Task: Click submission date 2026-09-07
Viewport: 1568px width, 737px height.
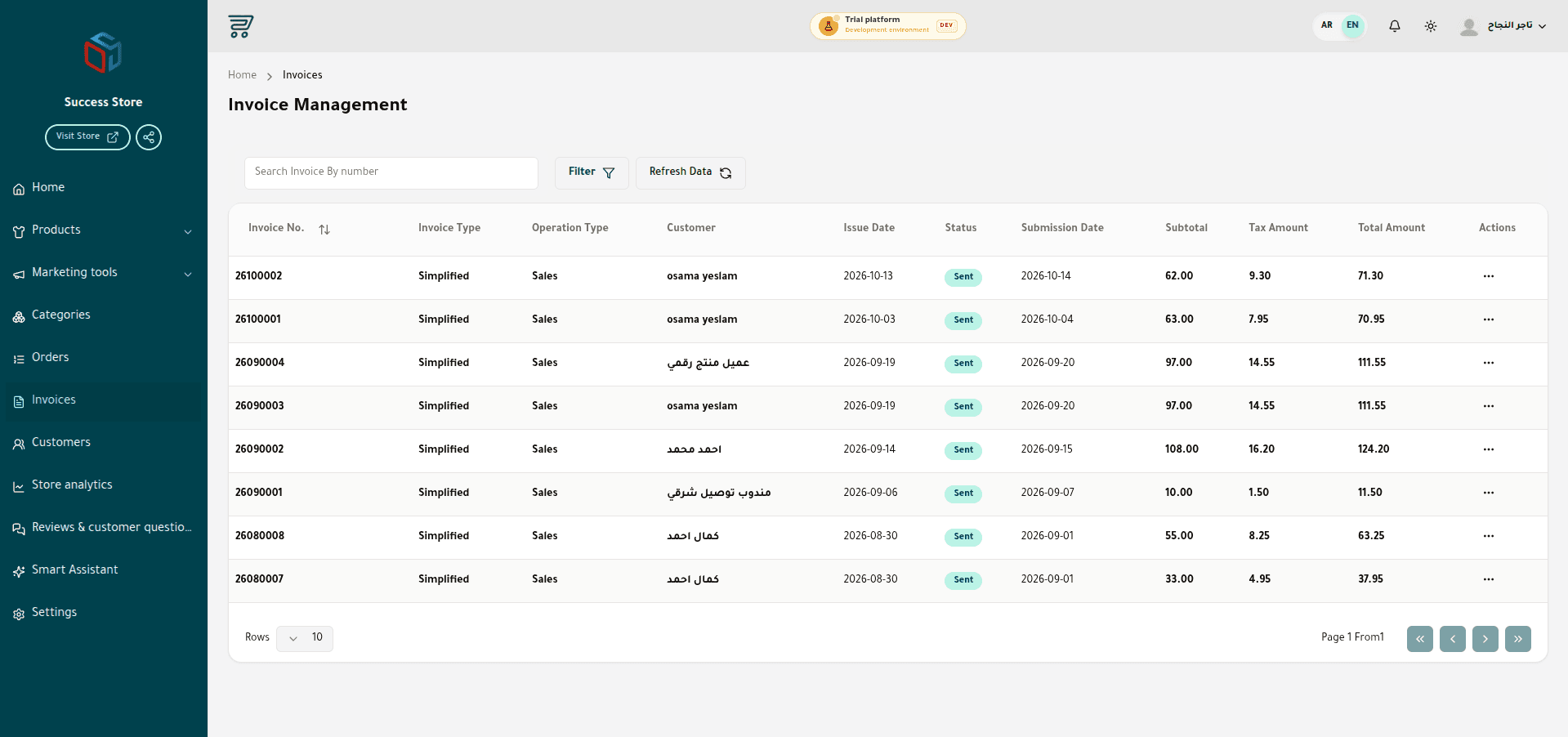Action: (1048, 493)
